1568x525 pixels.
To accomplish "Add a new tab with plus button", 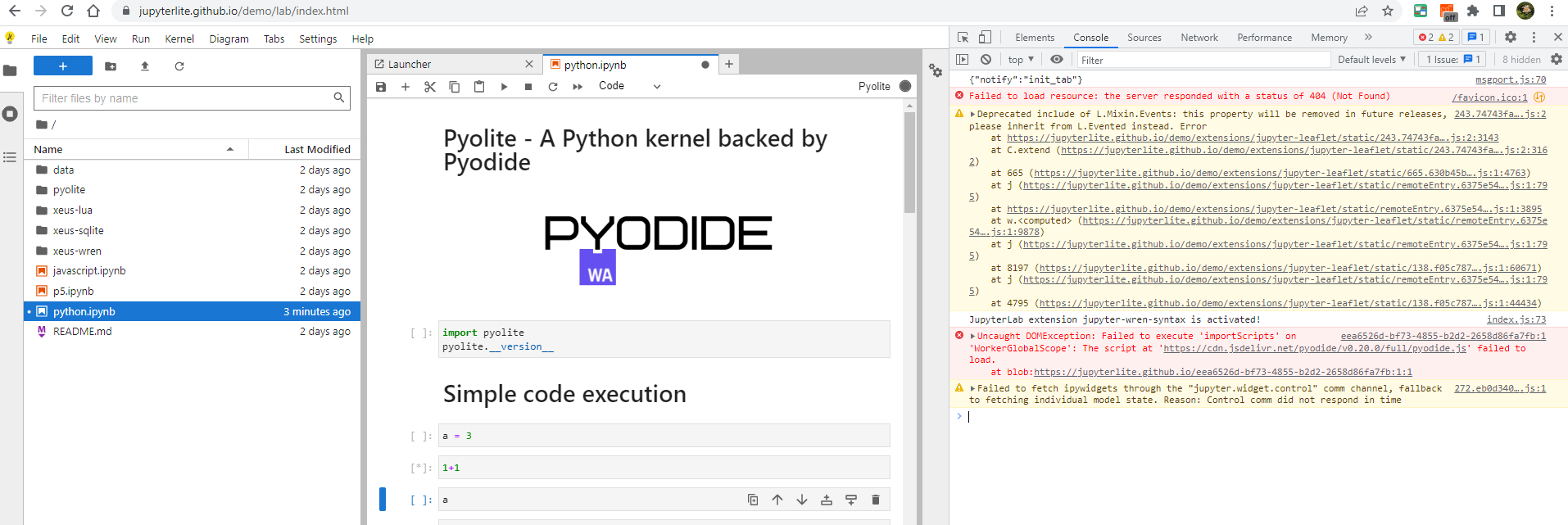I will click(729, 64).
